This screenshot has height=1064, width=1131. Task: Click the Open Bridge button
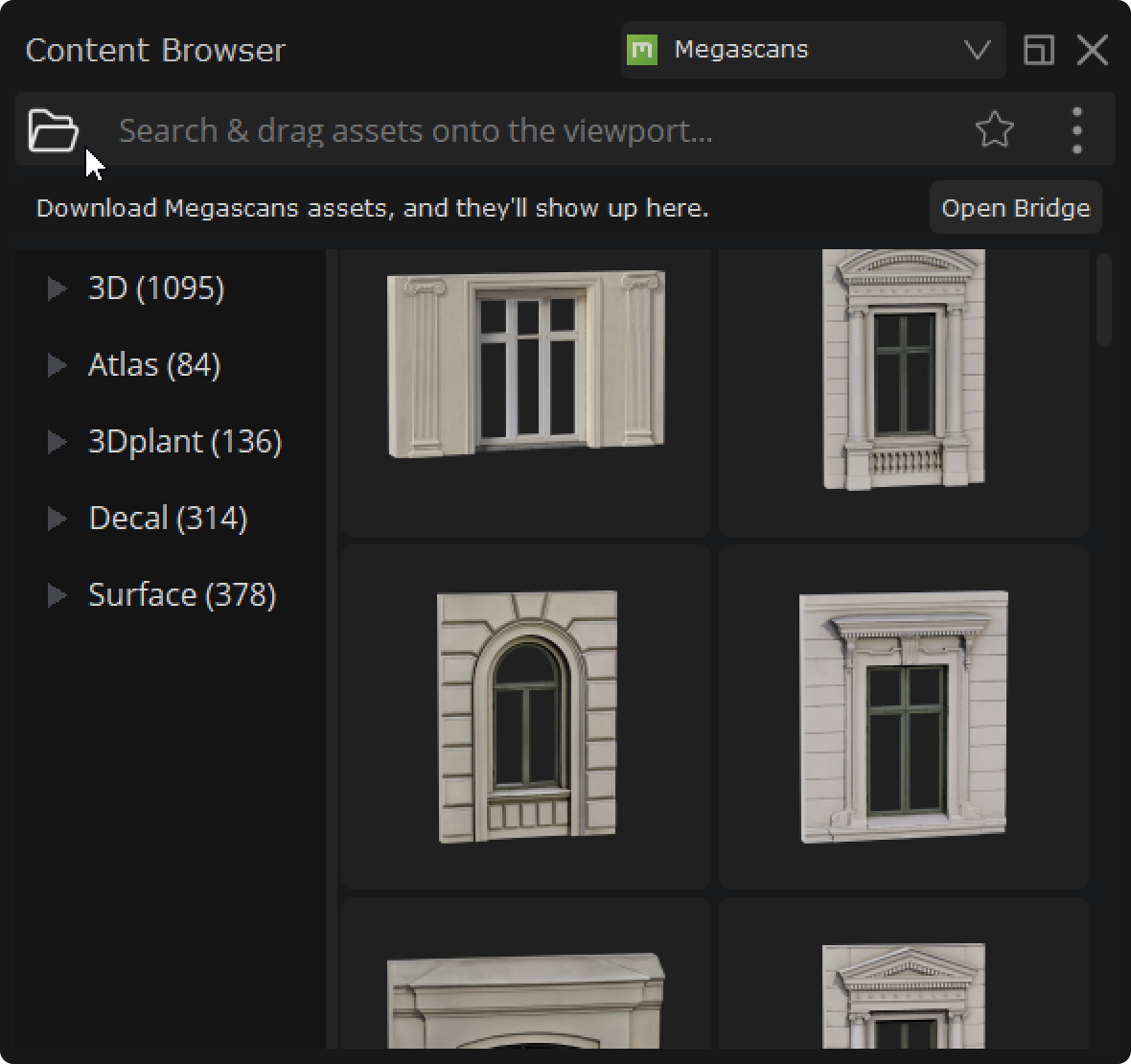1015,208
